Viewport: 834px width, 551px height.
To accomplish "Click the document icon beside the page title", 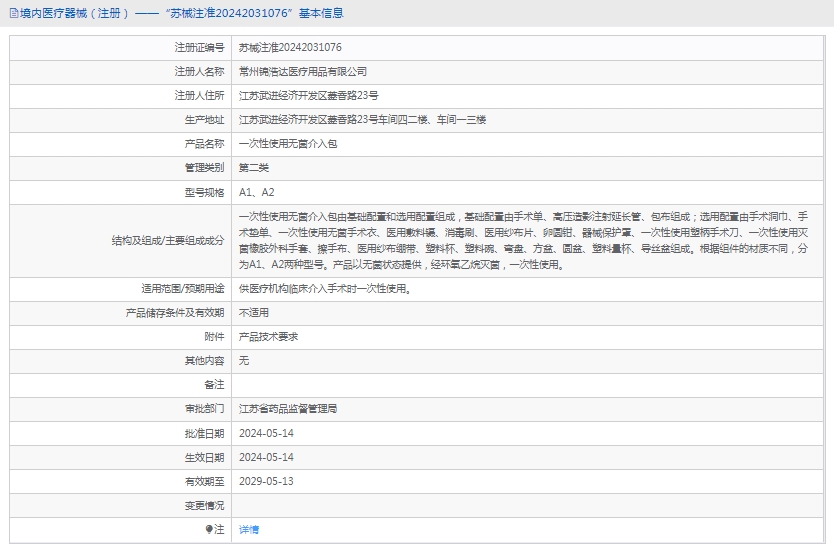I will [13, 13].
